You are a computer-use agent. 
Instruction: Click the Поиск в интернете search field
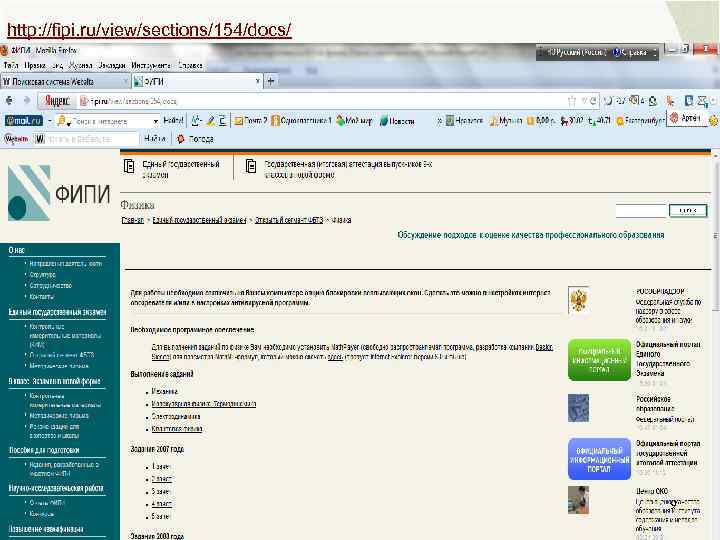110,121
